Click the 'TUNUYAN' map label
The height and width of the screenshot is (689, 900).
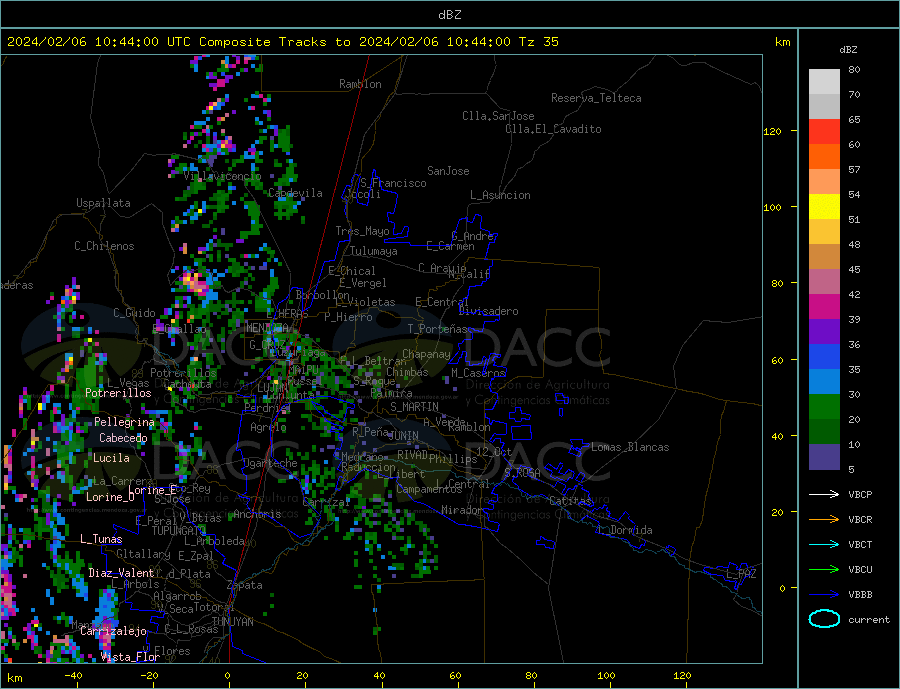(232, 622)
